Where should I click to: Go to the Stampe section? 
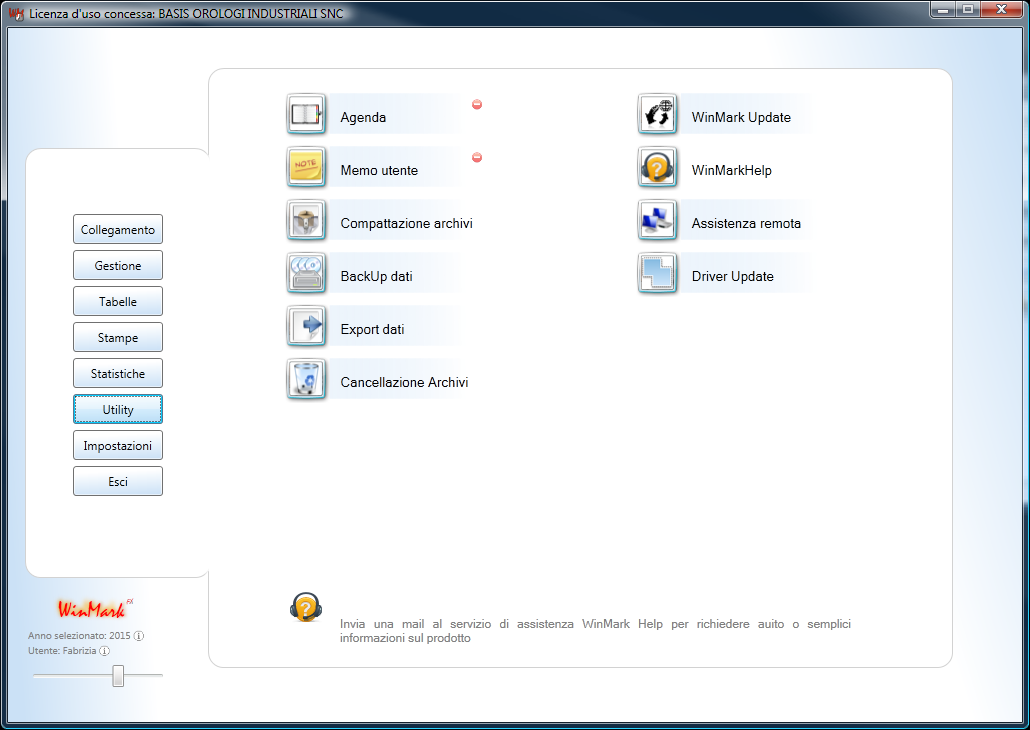[x=118, y=338]
